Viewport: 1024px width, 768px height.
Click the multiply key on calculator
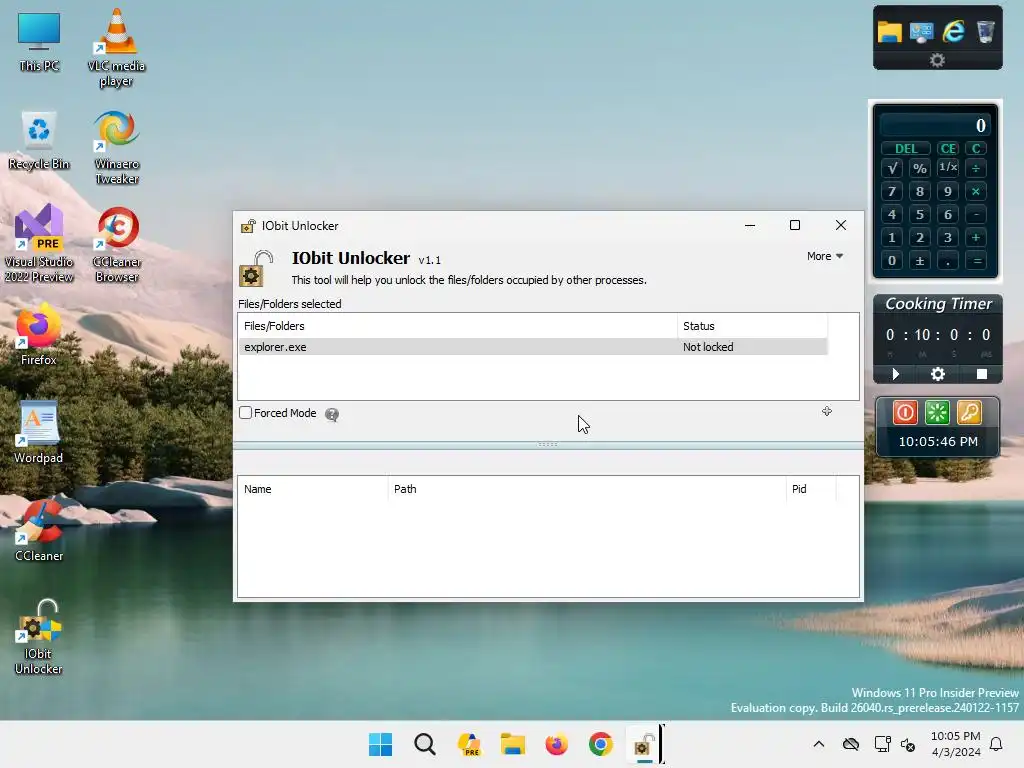tap(976, 191)
